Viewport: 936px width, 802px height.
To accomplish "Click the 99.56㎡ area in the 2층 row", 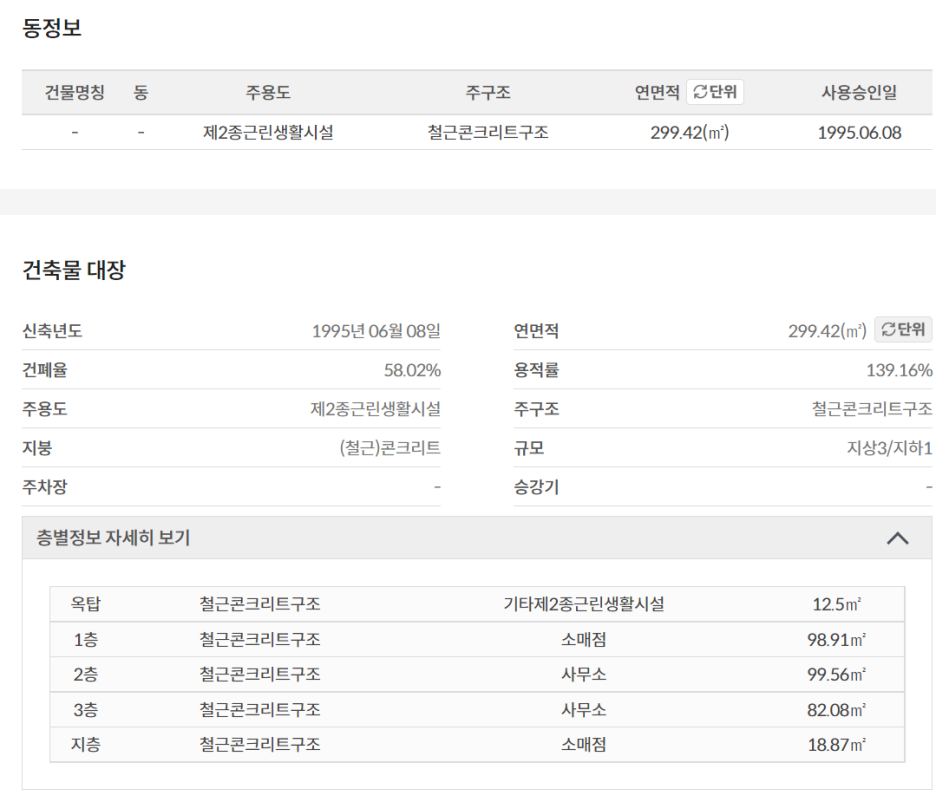I will point(836,674).
